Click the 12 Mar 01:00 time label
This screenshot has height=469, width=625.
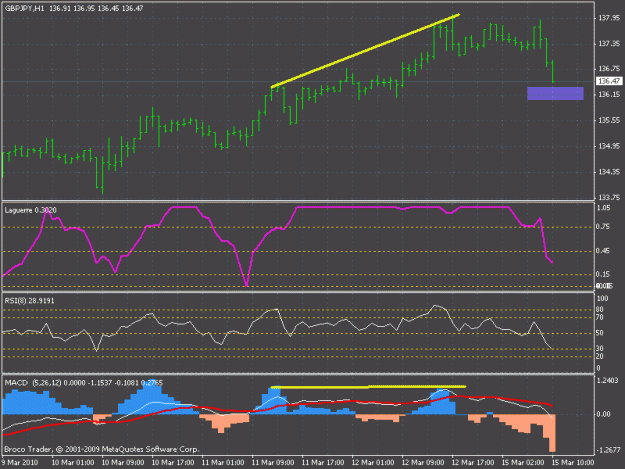[373, 463]
